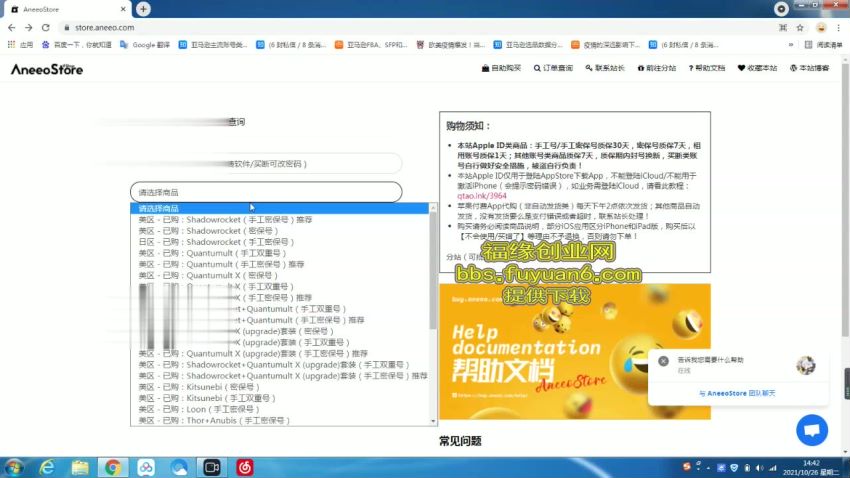
Task: Open the 自助购买 nav item
Action: coord(501,68)
